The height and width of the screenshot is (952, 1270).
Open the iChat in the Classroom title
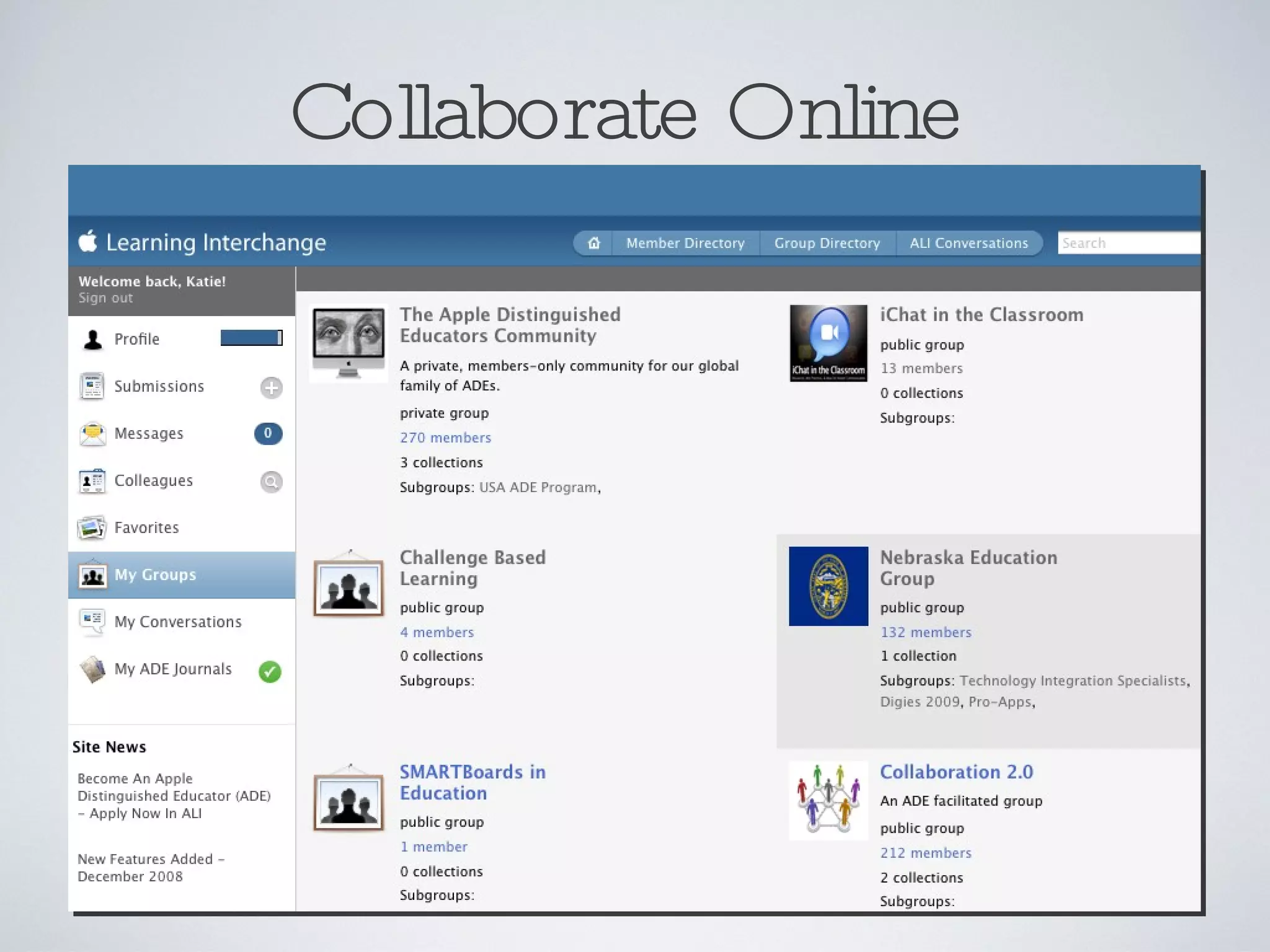click(x=982, y=315)
